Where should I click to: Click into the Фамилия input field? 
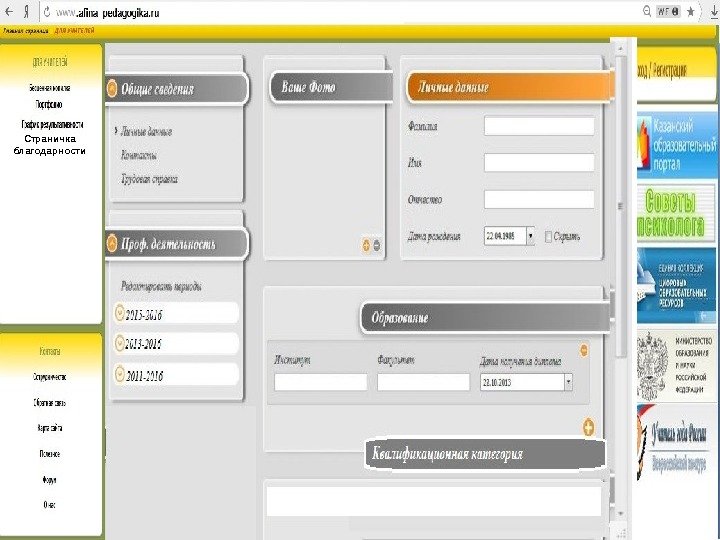point(539,126)
